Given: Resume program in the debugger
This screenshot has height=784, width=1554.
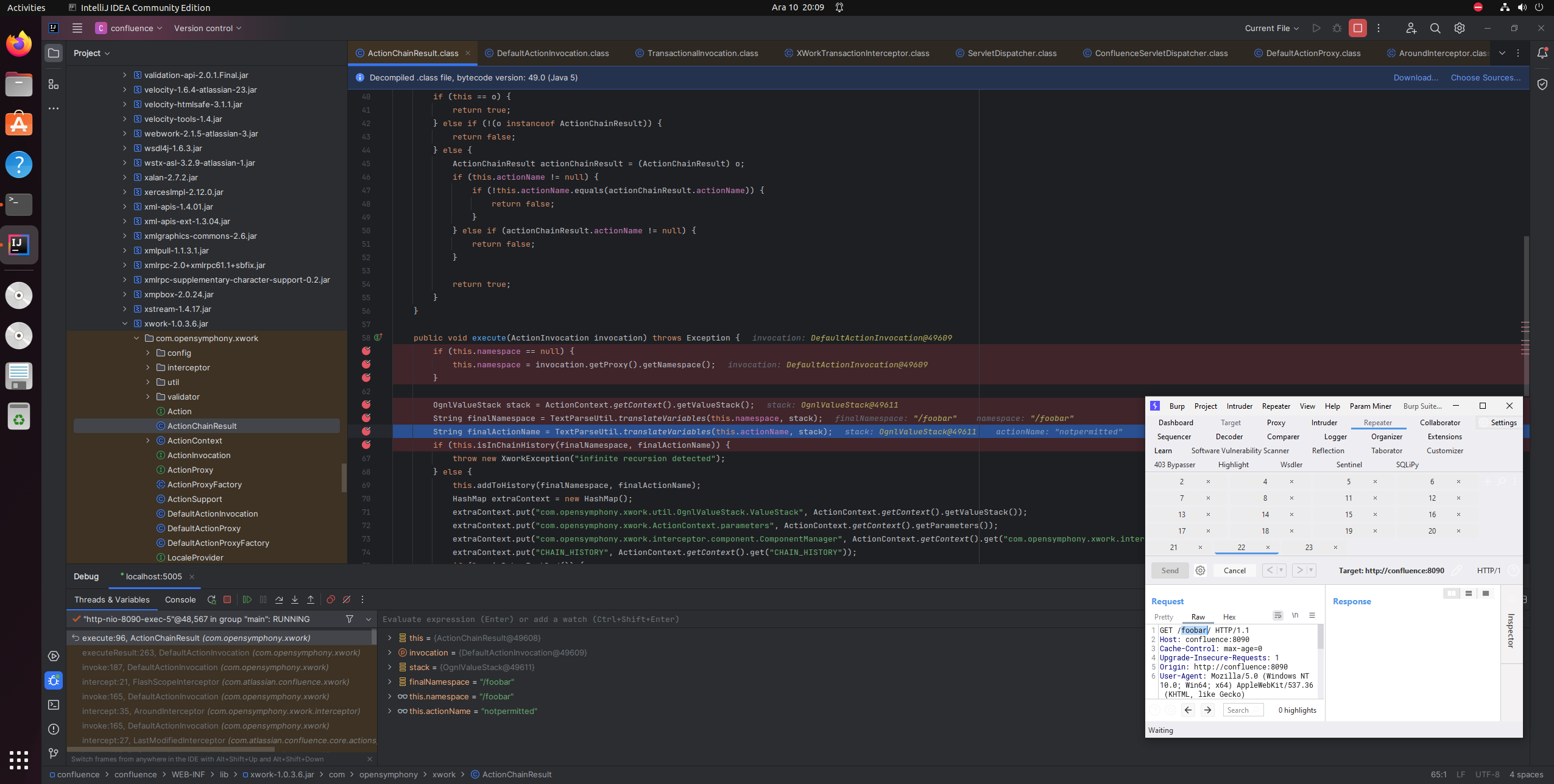Looking at the screenshot, I should [x=247, y=599].
